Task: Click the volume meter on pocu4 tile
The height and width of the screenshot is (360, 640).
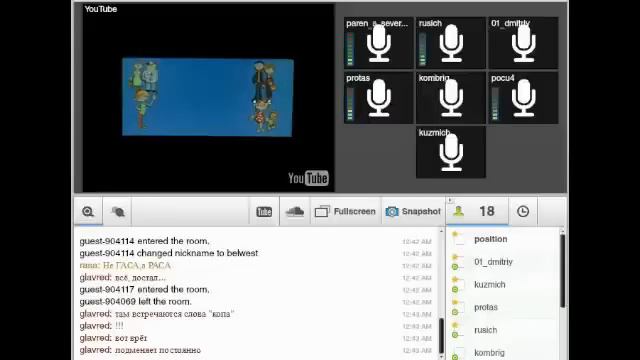Action: tap(495, 104)
